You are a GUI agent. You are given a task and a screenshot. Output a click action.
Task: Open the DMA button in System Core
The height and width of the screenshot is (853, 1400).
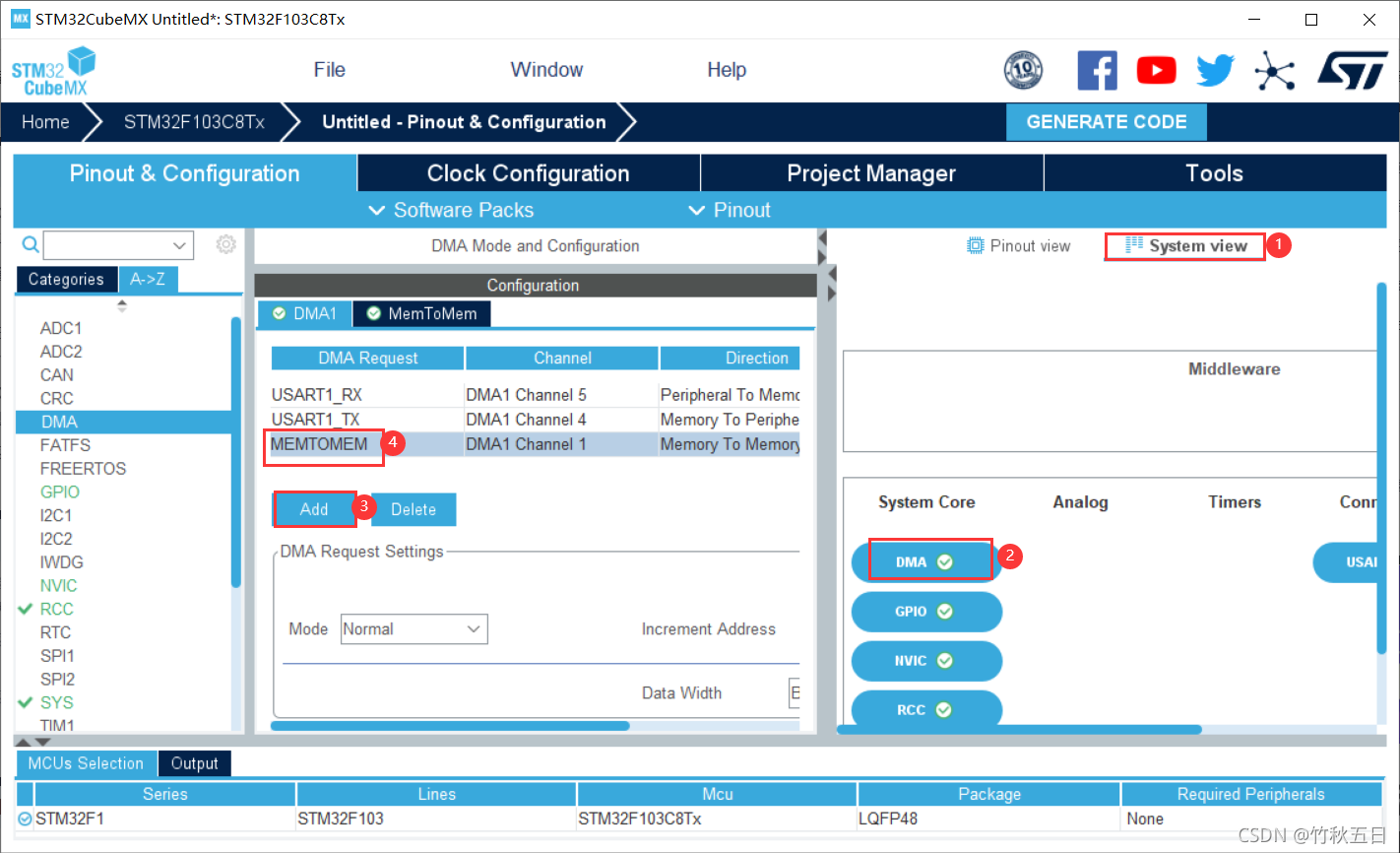point(925,561)
